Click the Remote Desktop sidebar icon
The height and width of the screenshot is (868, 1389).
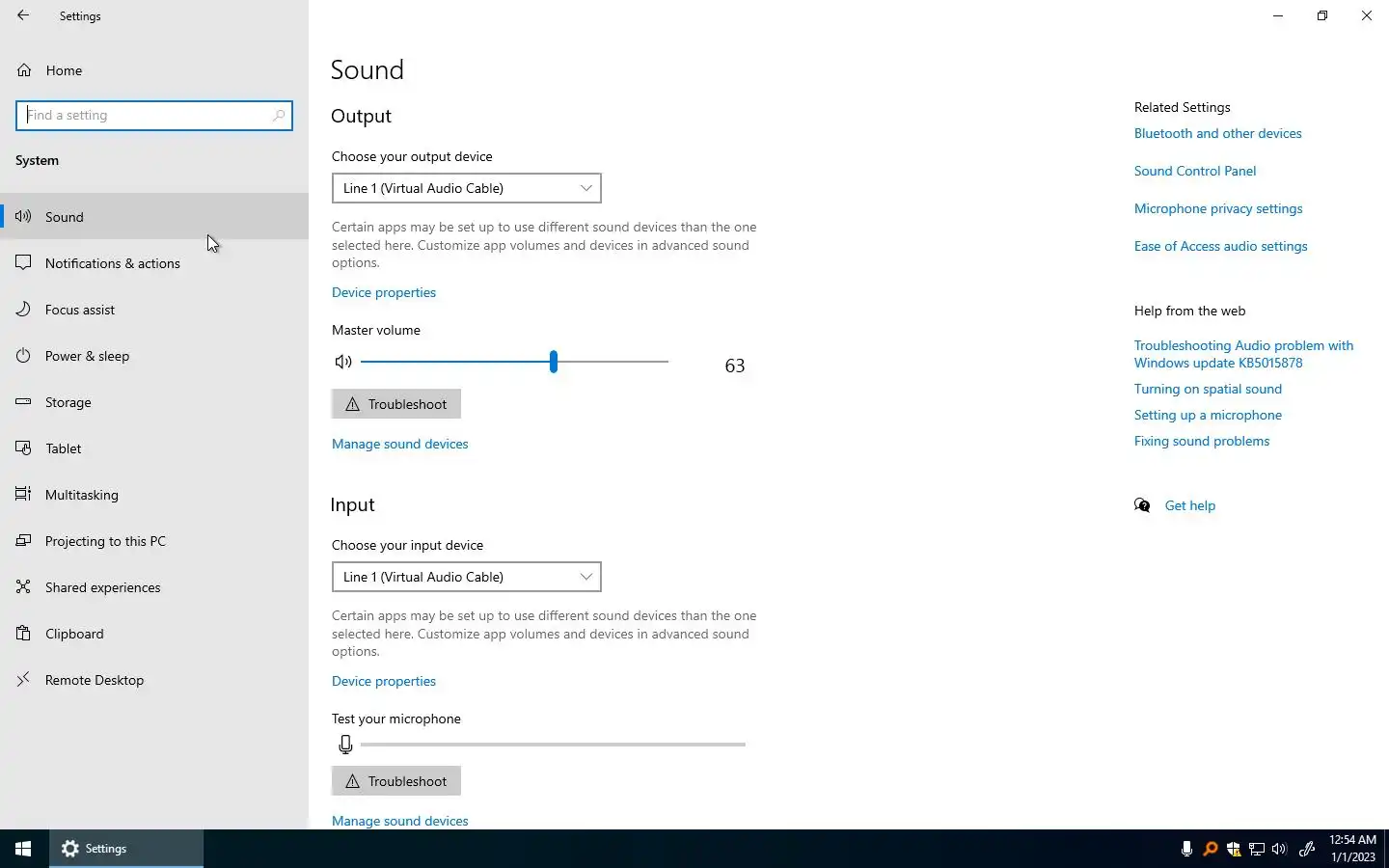[x=23, y=680]
